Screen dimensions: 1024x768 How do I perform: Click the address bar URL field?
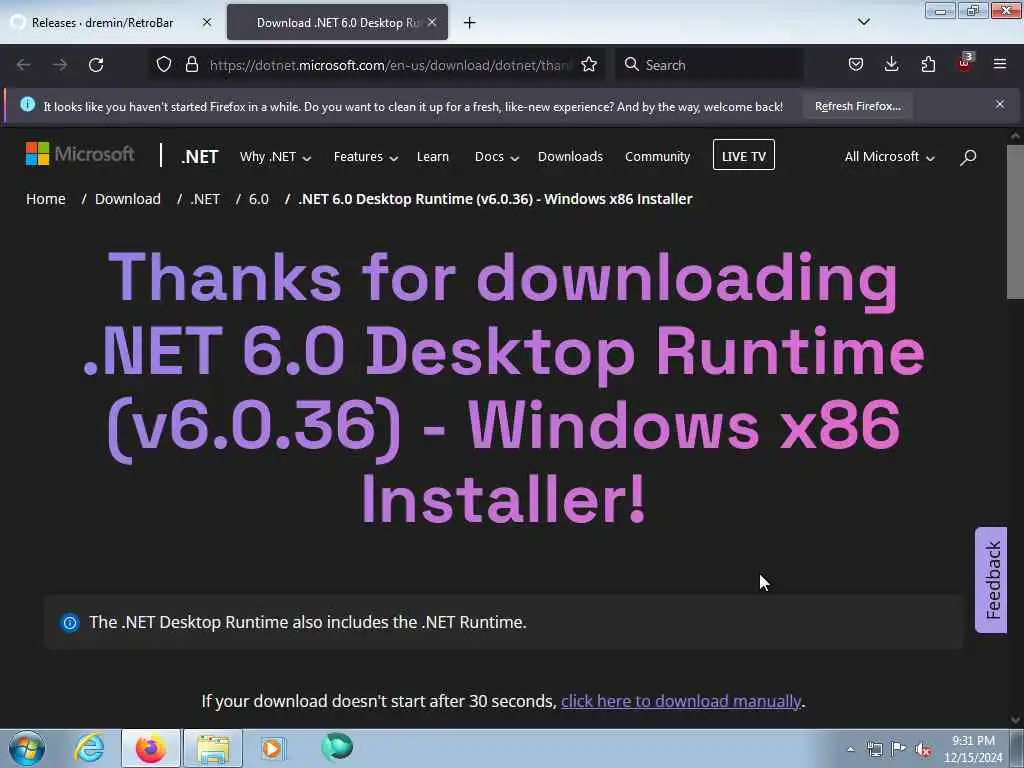[390, 65]
